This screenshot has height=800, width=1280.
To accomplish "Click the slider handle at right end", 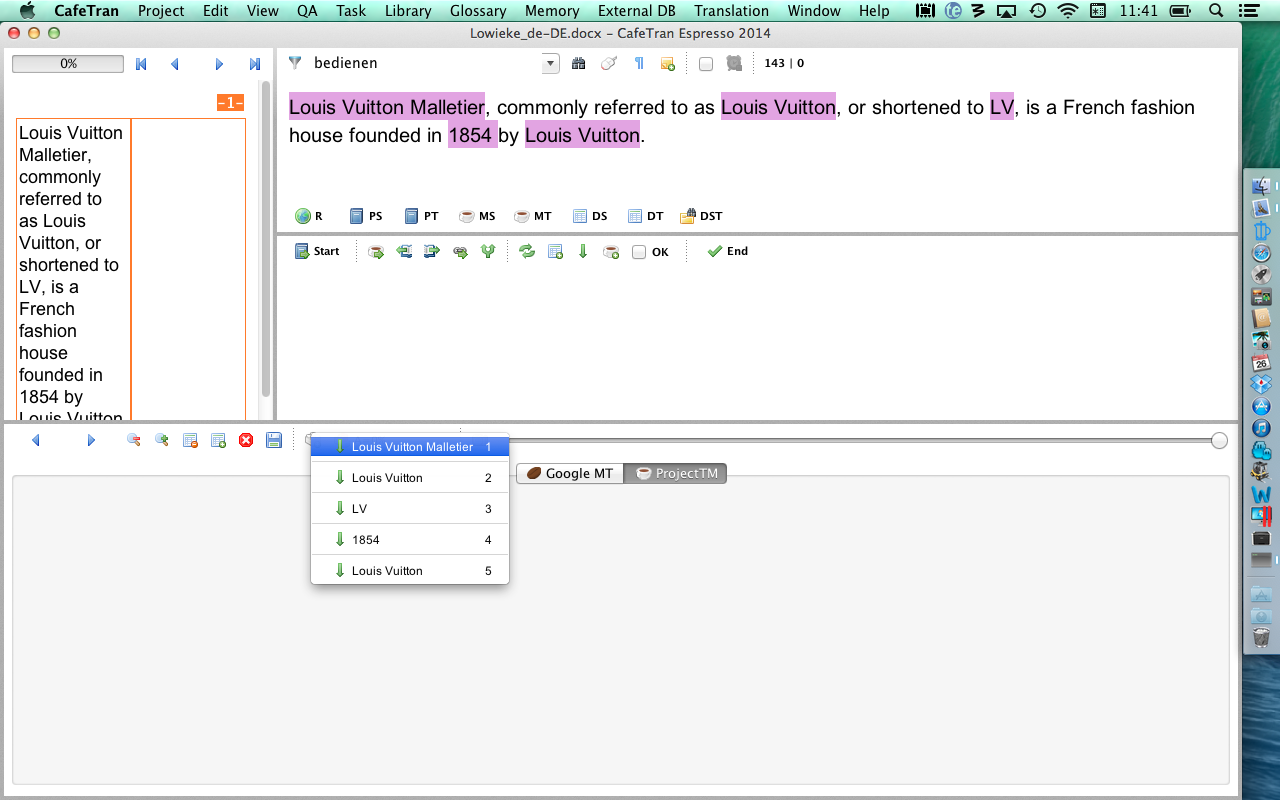I will pos(1219,441).
